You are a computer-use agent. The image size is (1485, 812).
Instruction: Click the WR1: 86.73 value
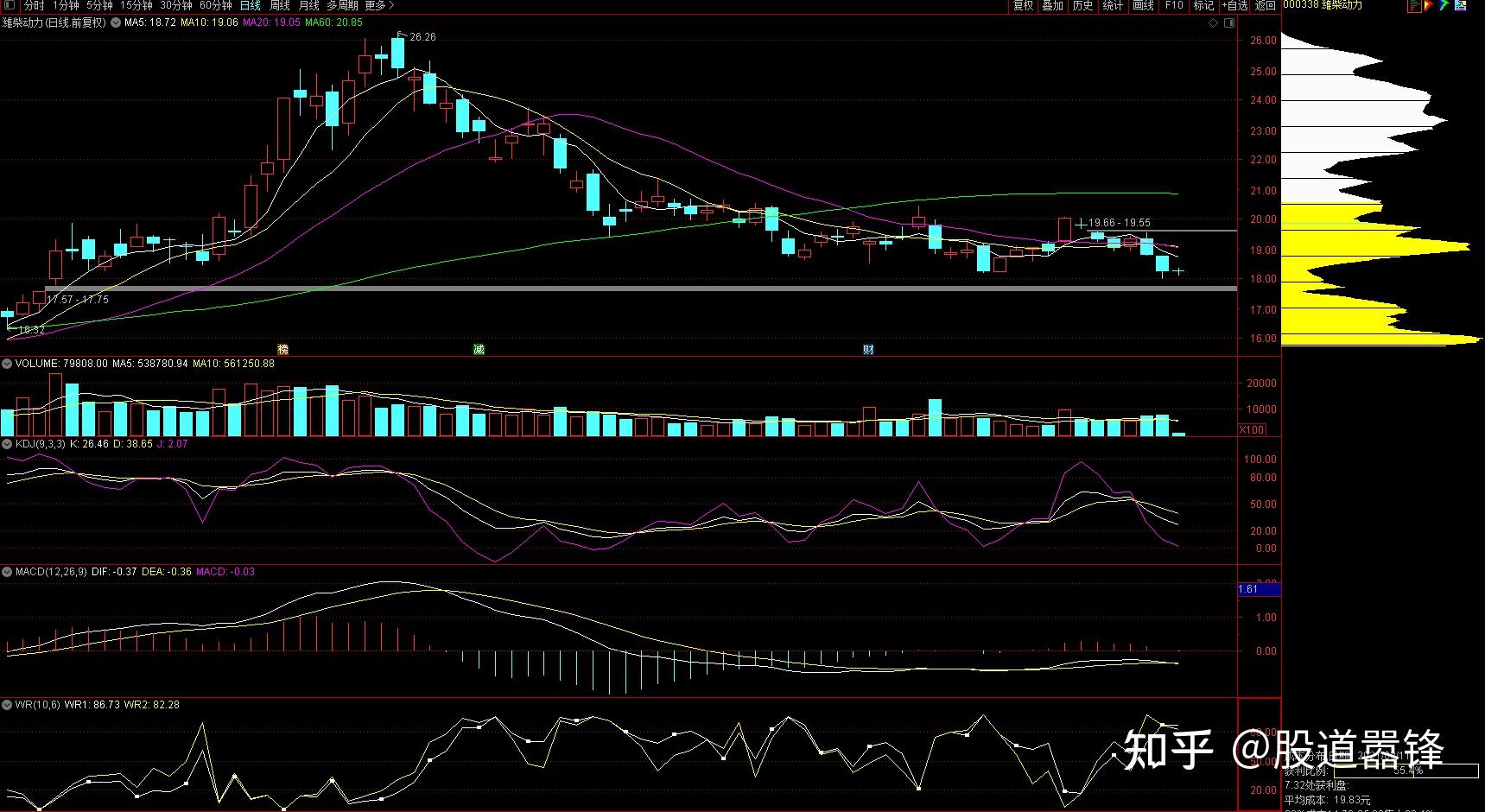click(92, 705)
